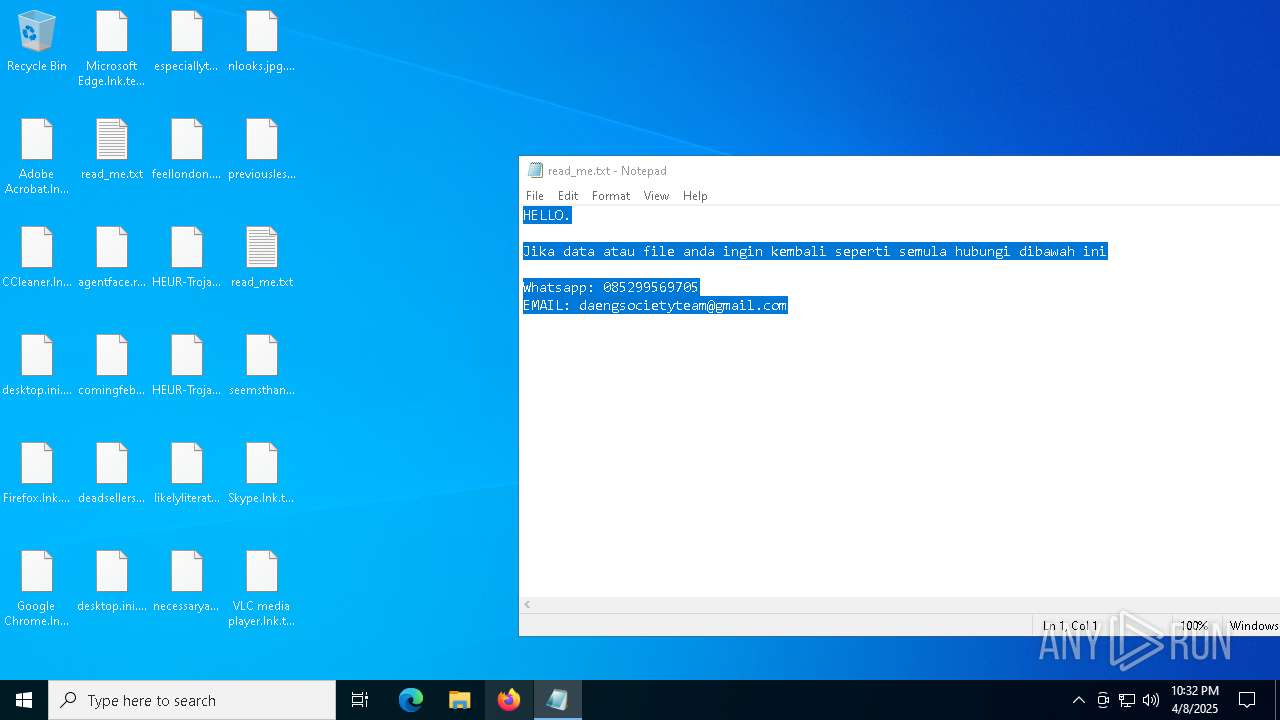Screen dimensions: 1280x720
Task: Click the 'HELLO.' line in Notepad
Action: point(547,215)
